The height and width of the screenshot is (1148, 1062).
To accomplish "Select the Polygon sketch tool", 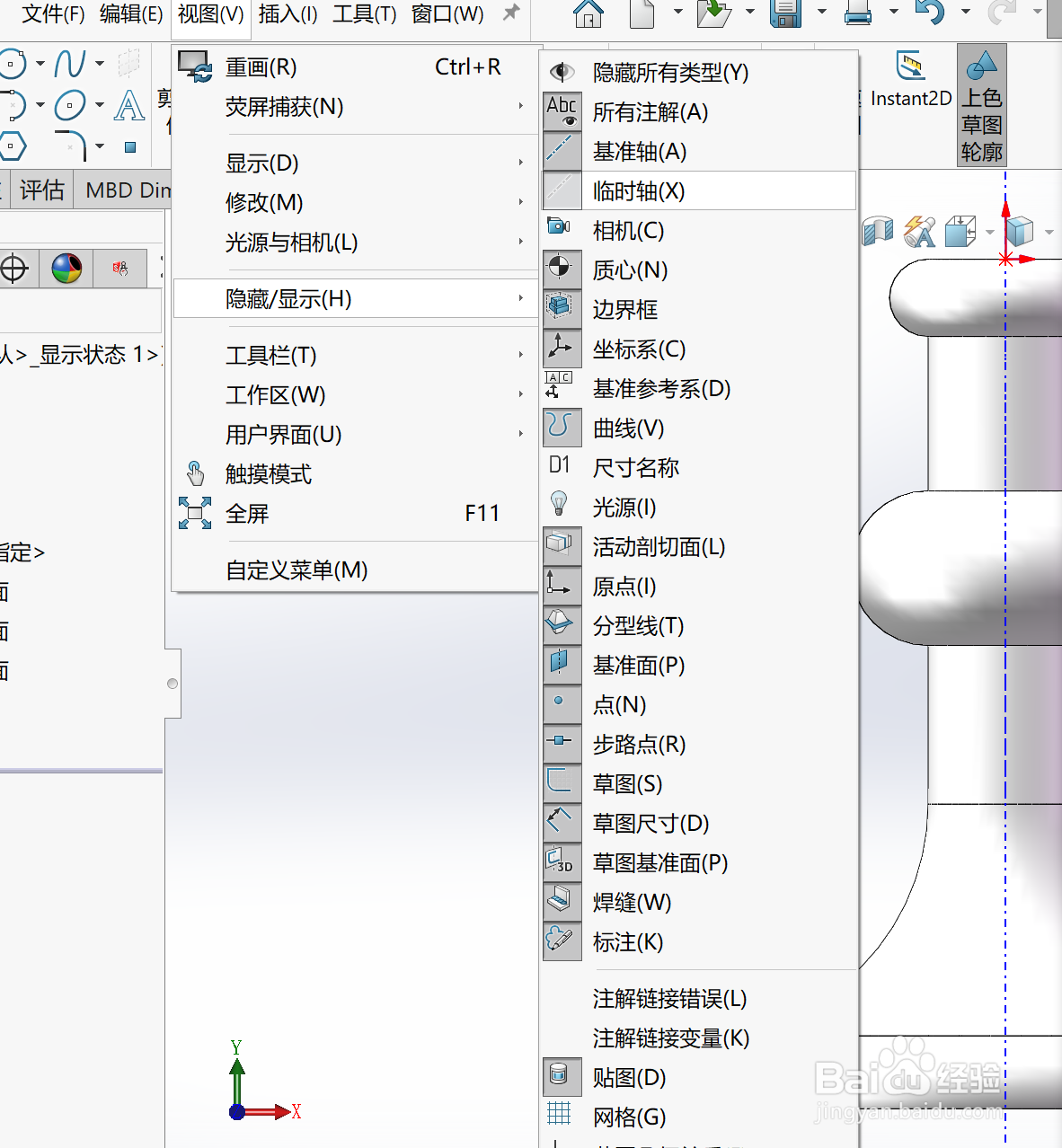I will click(13, 146).
